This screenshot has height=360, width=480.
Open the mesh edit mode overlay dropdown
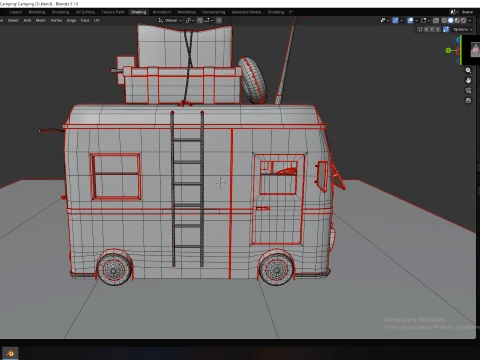coord(425,20)
